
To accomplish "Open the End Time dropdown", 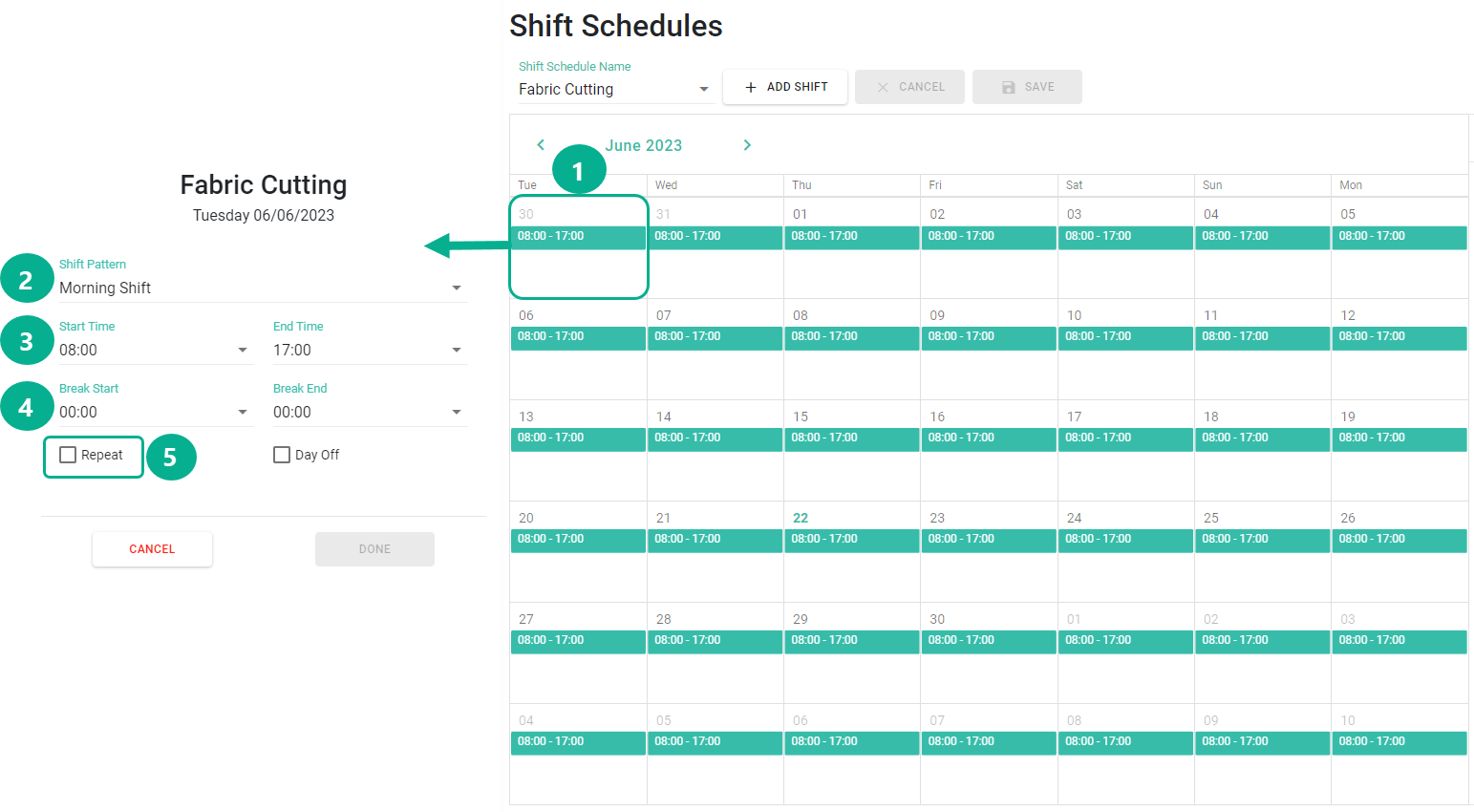I will pyautogui.click(x=457, y=350).
